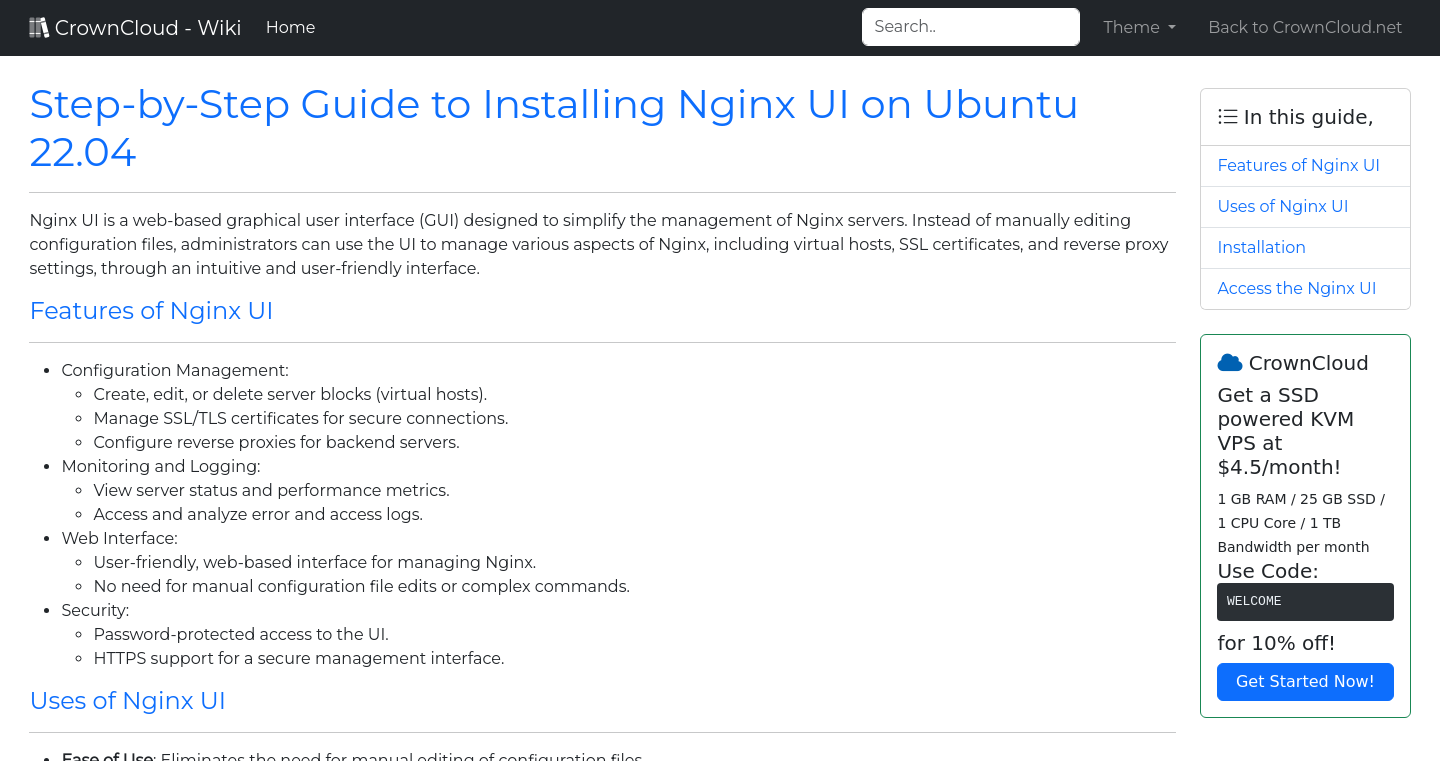Viewport: 1440px width, 761px height.
Task: Click inside the Search input field
Action: 970,26
